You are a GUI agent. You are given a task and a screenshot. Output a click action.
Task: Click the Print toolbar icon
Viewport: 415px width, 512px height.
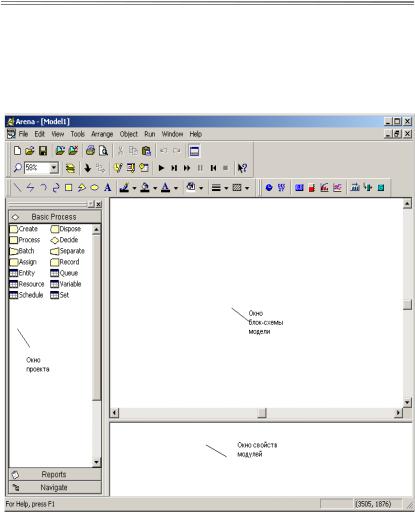tap(90, 151)
